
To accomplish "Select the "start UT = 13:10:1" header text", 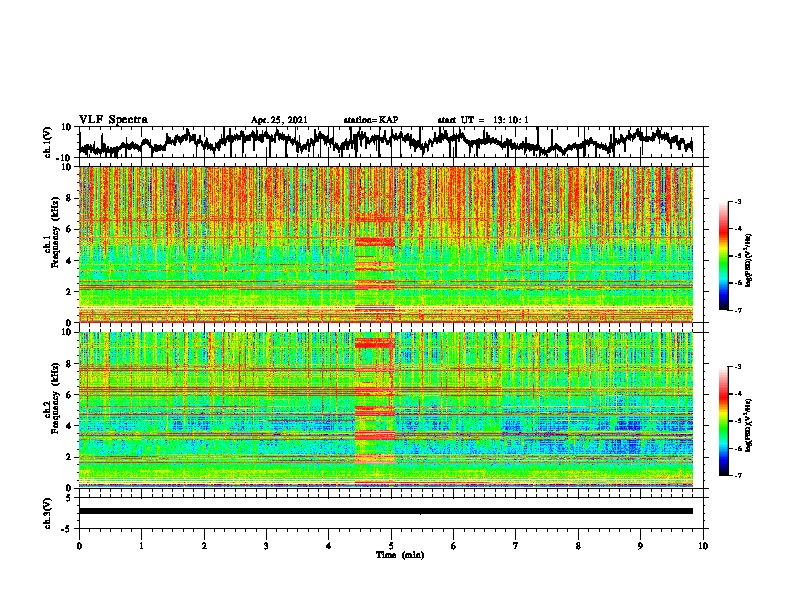I will click(483, 120).
